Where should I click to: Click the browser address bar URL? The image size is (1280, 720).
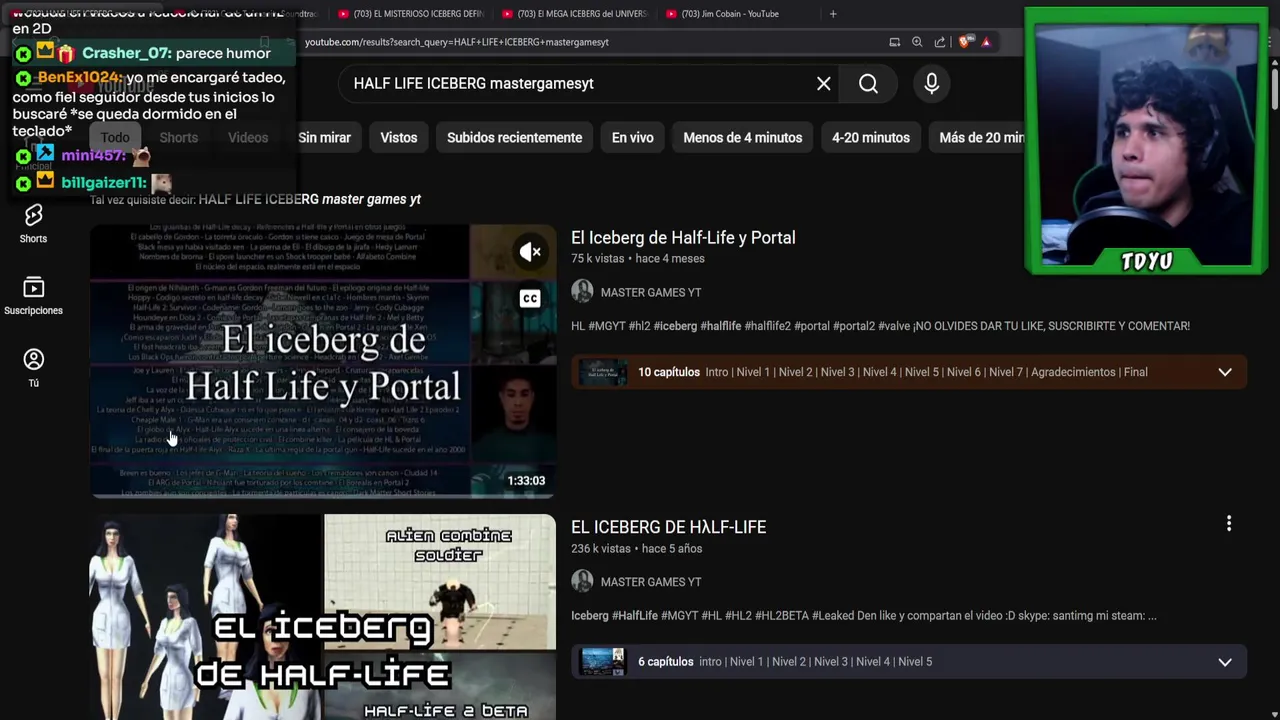point(456,42)
